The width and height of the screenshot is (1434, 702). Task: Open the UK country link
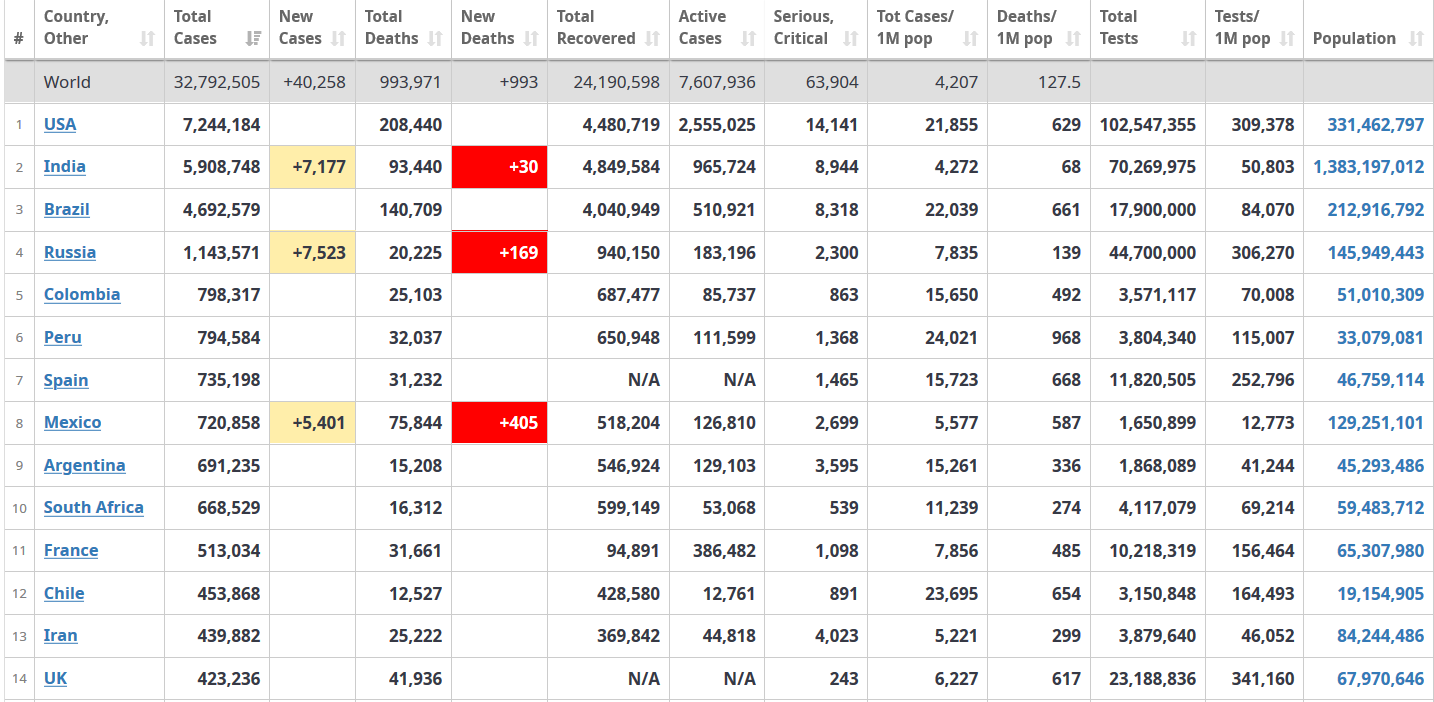(56, 678)
